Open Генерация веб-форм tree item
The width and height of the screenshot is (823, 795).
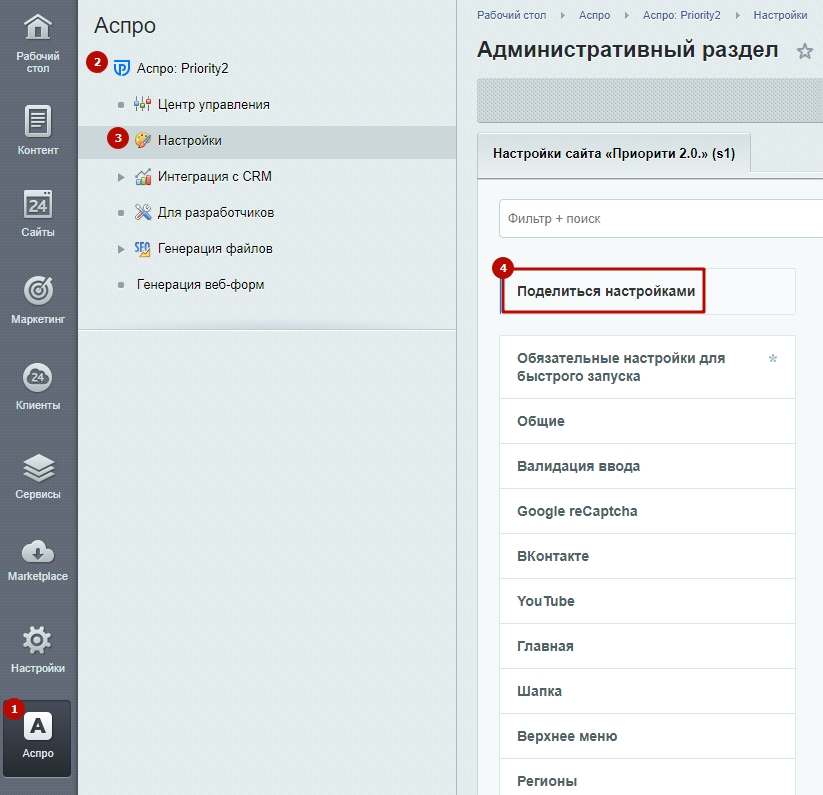click(x=201, y=284)
